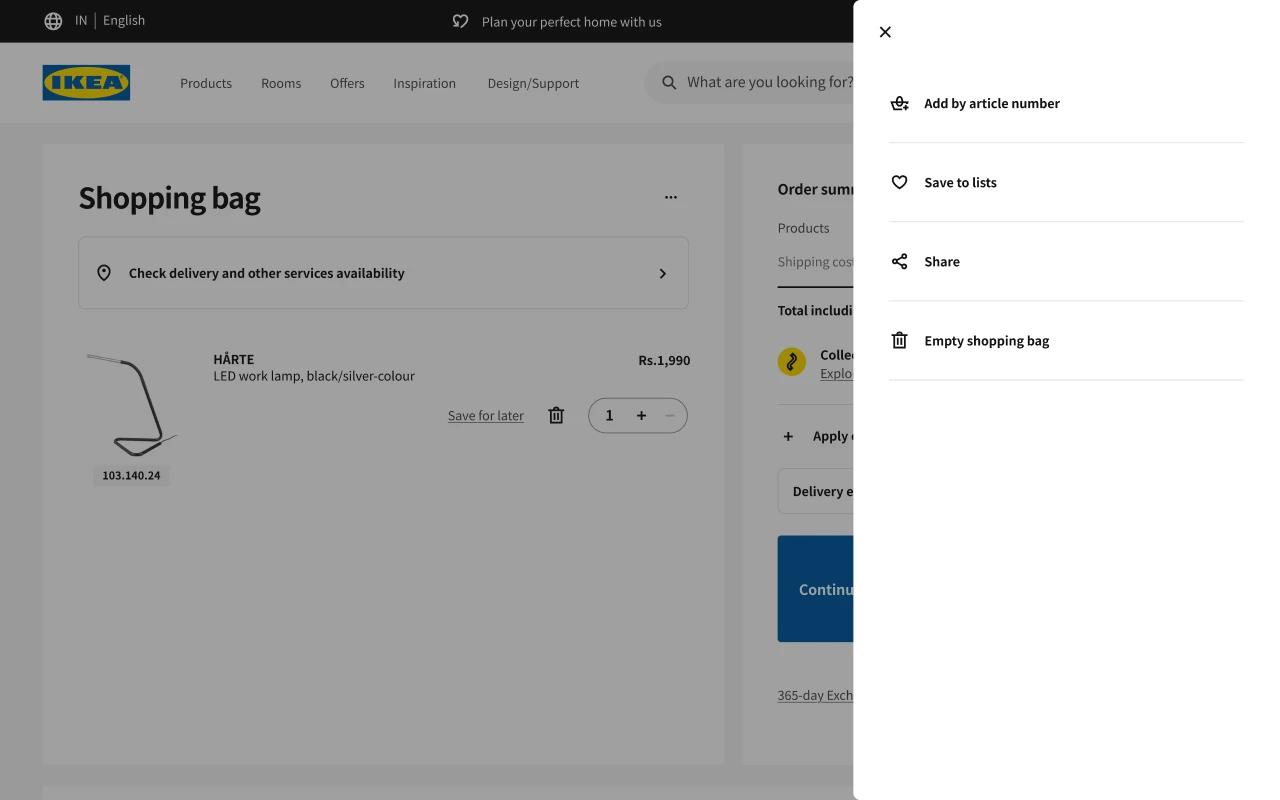Open the Offers menu
Screen dimensions: 1280x800
click(x=347, y=83)
